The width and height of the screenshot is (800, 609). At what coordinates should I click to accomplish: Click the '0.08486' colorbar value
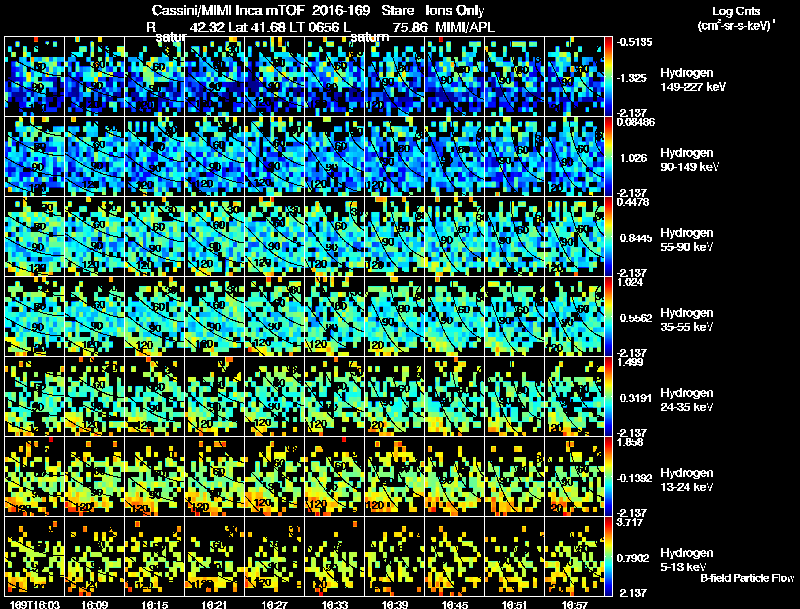tap(636, 122)
